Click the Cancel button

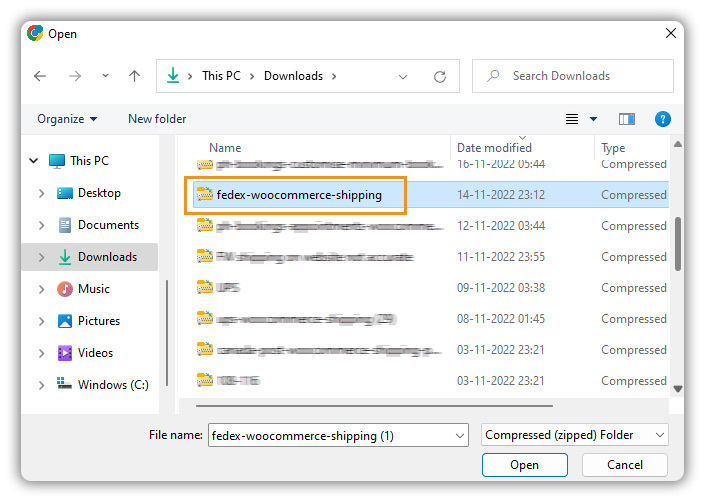(x=625, y=465)
